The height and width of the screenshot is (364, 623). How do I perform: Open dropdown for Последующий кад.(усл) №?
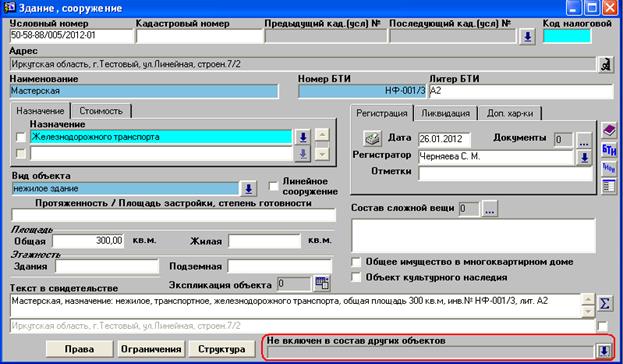click(527, 37)
